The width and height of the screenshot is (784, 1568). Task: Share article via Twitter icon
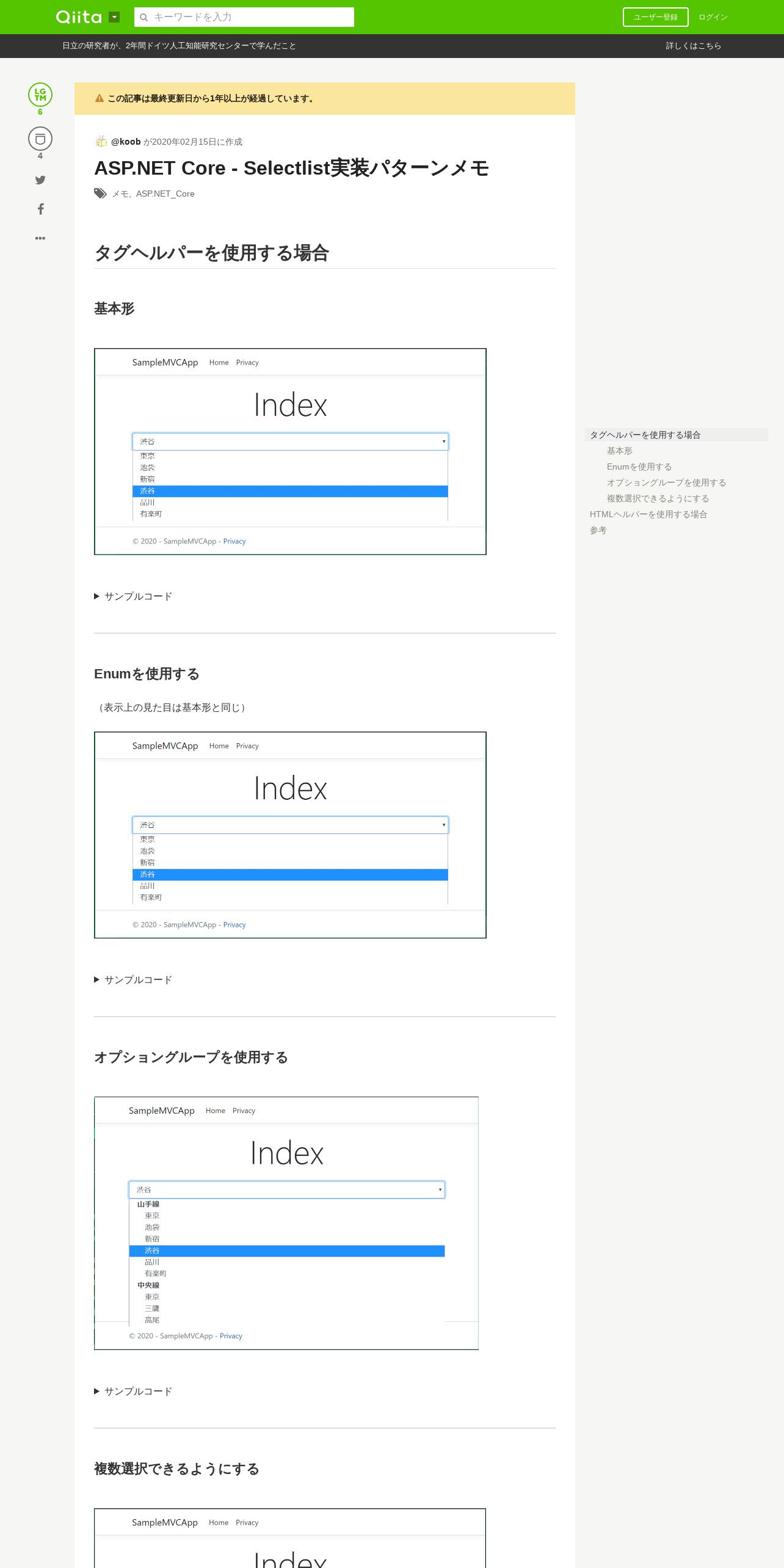[40, 180]
